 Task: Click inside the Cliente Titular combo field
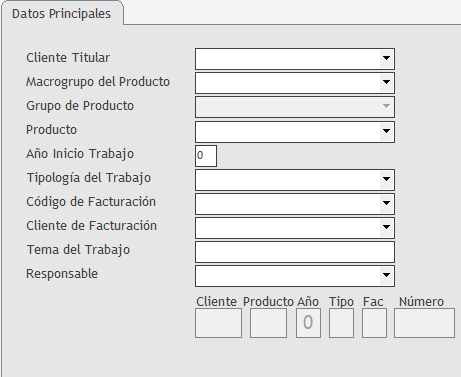[288, 59]
